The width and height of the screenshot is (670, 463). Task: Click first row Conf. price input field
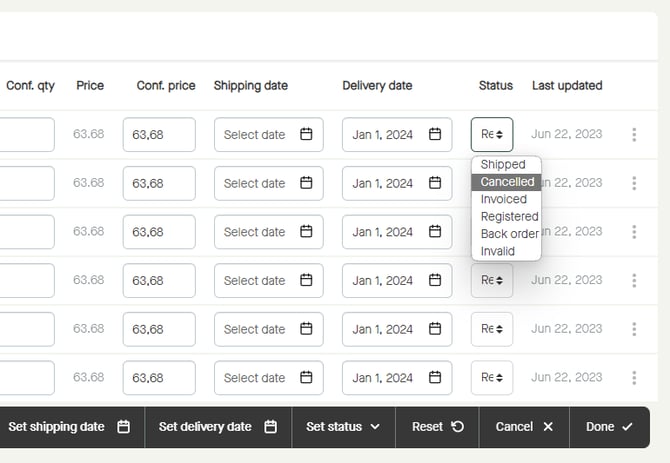[159, 135]
